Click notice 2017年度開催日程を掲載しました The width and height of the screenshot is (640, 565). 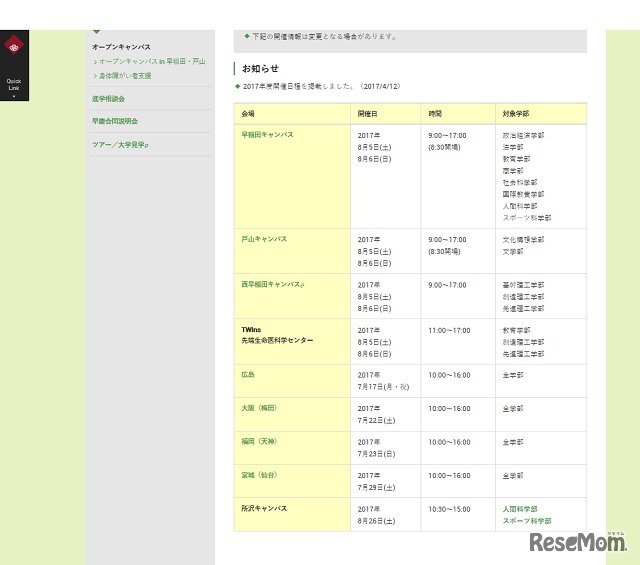tap(322, 86)
